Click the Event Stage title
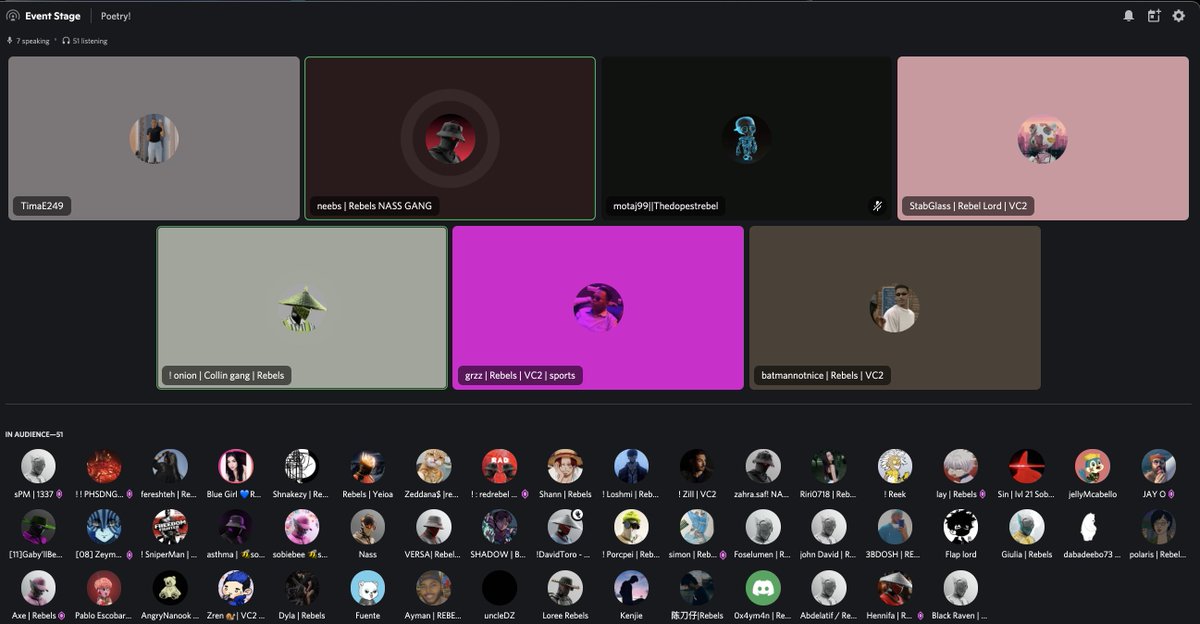The image size is (1200, 624). click(53, 16)
